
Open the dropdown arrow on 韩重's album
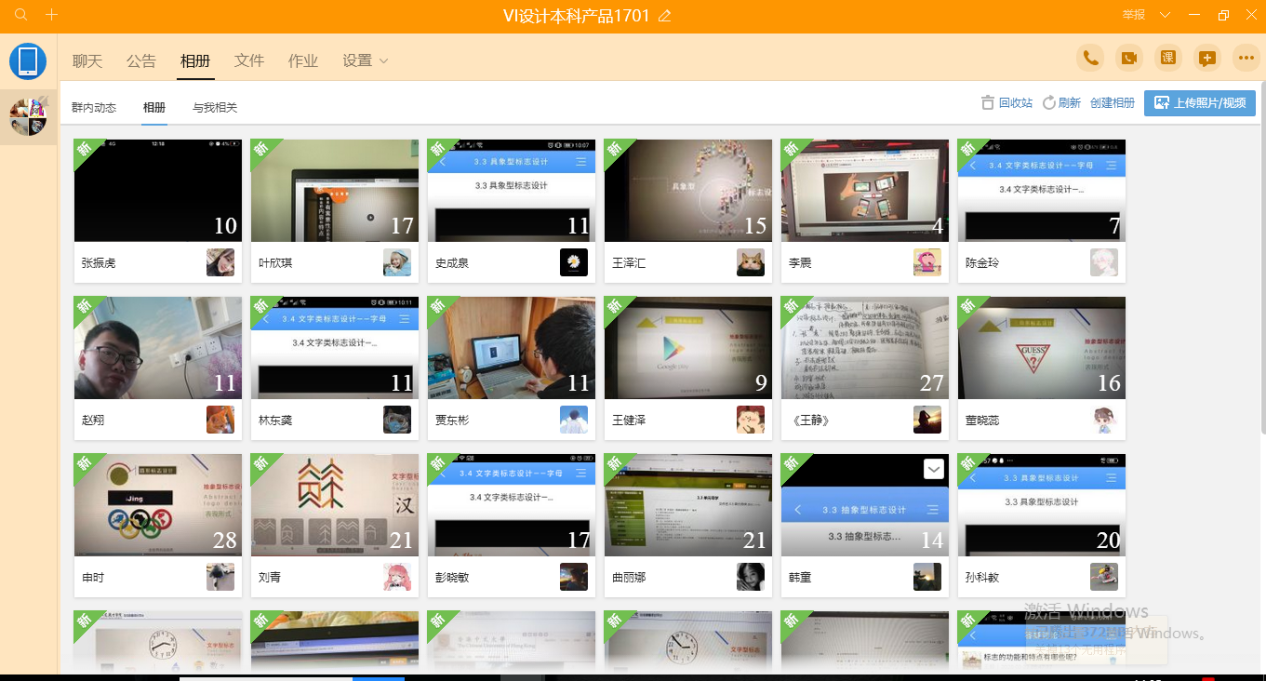(x=933, y=469)
